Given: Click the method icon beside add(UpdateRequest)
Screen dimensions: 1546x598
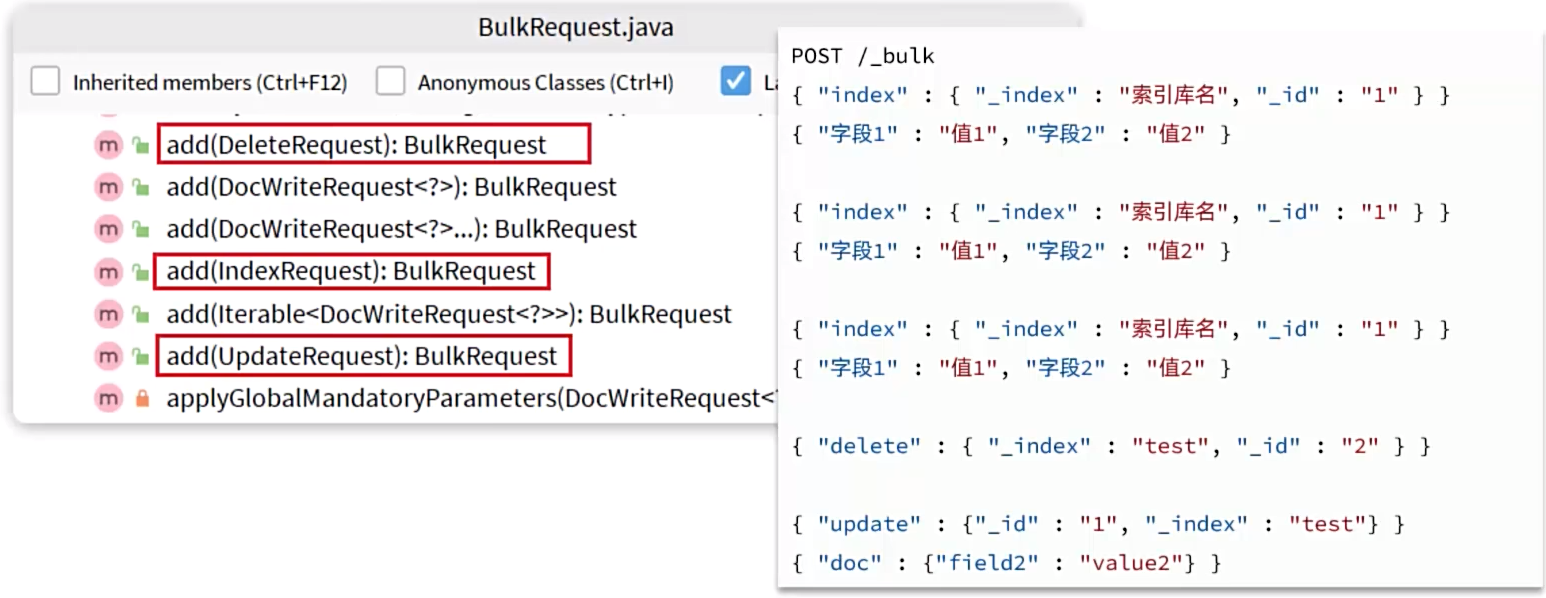Looking at the screenshot, I should click(x=107, y=356).
